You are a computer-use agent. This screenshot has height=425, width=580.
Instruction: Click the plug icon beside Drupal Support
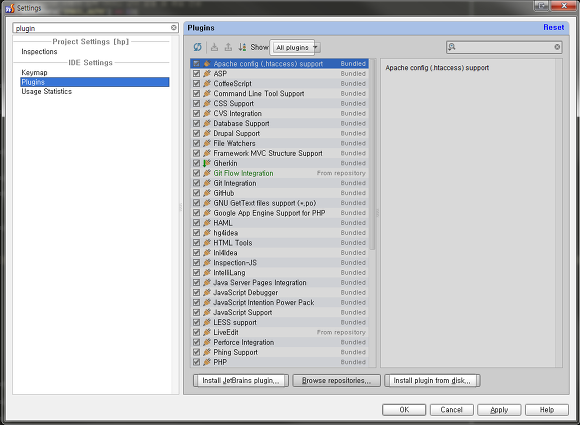click(207, 133)
